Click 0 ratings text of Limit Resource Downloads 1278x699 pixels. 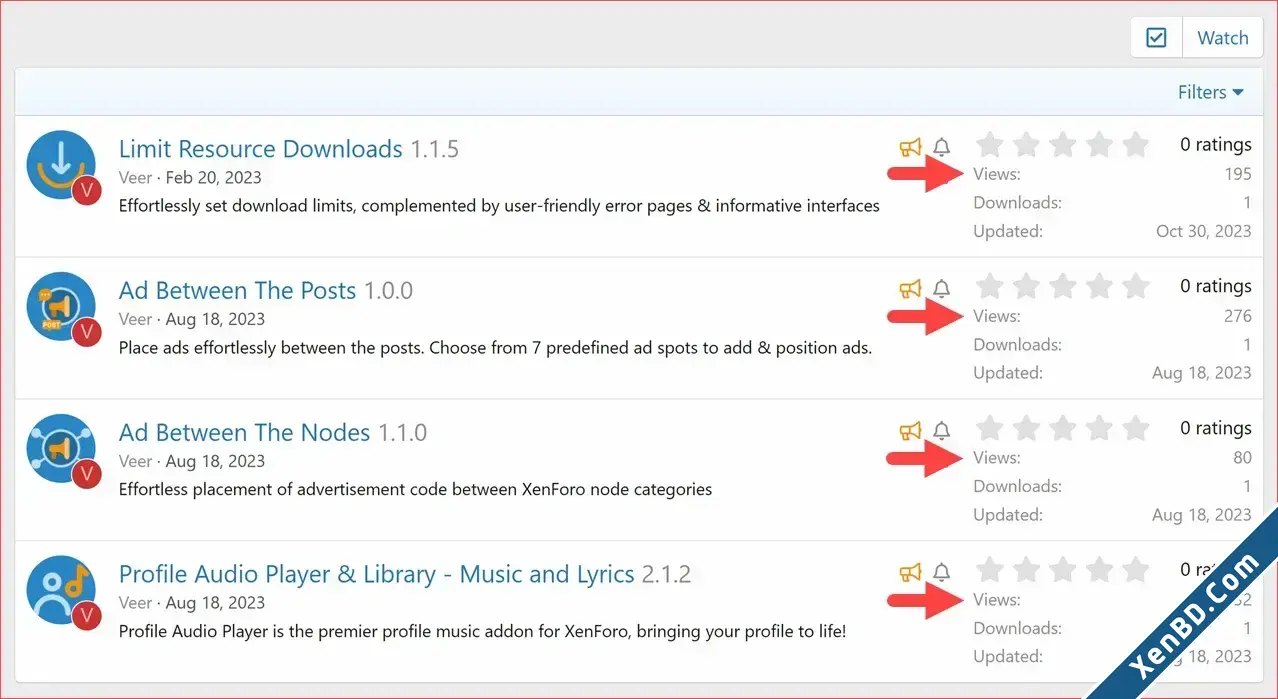(1216, 145)
